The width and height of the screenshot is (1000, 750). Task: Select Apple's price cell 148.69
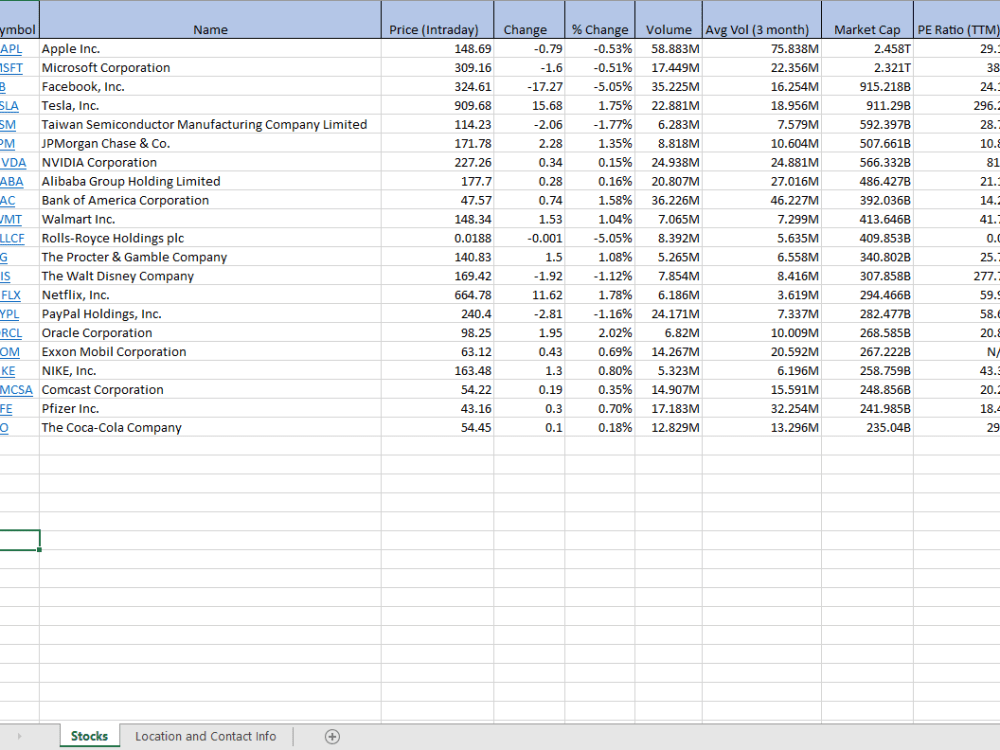click(438, 48)
